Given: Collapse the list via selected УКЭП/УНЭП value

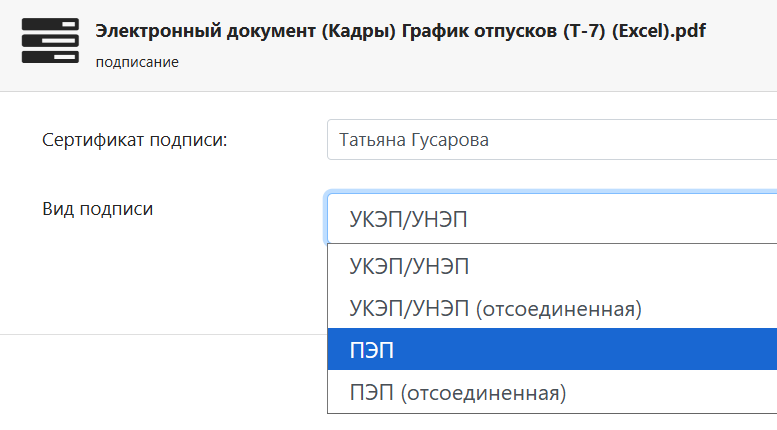Looking at the screenshot, I should tap(408, 219).
